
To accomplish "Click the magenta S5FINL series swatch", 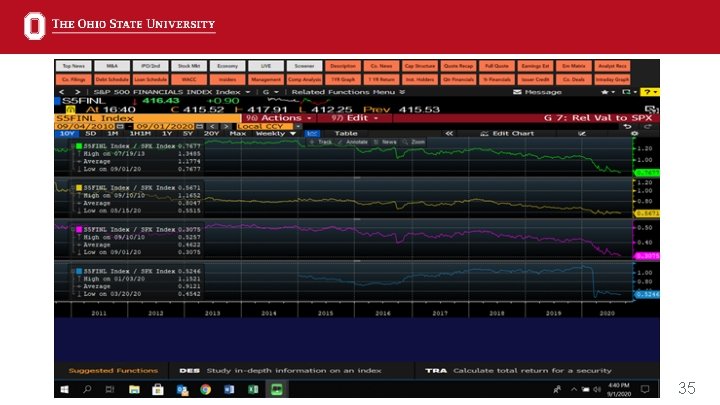I will point(79,230).
